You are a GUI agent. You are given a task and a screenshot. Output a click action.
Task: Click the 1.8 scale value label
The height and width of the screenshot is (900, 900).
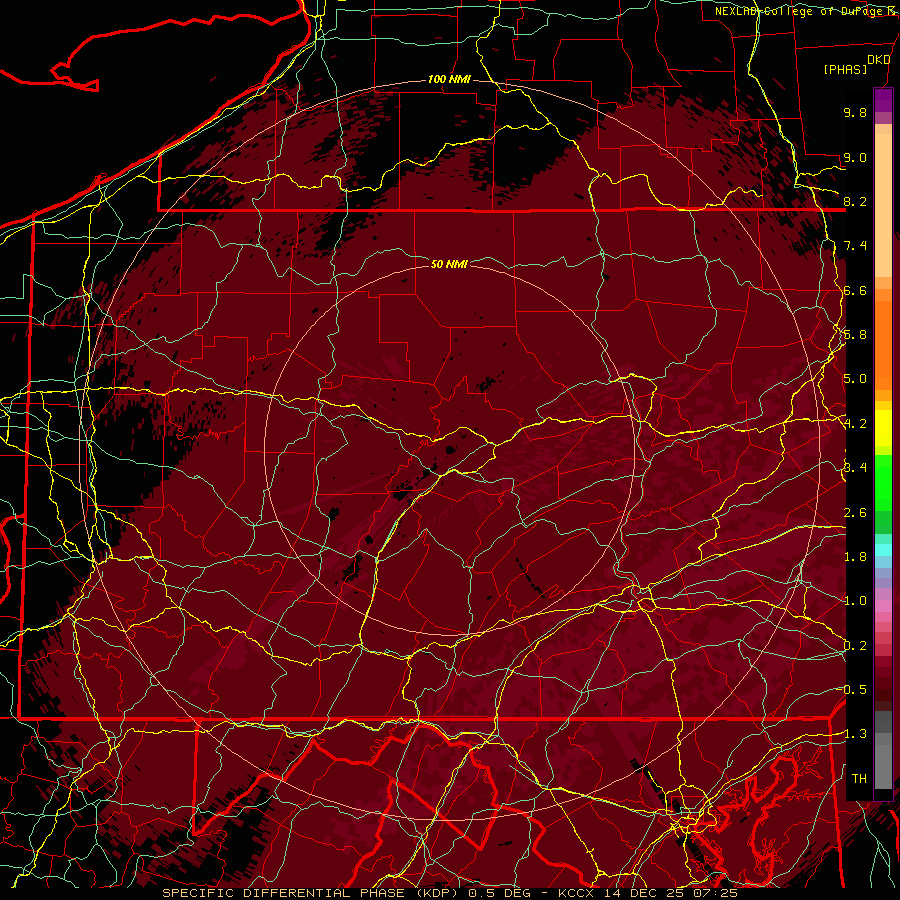[855, 556]
